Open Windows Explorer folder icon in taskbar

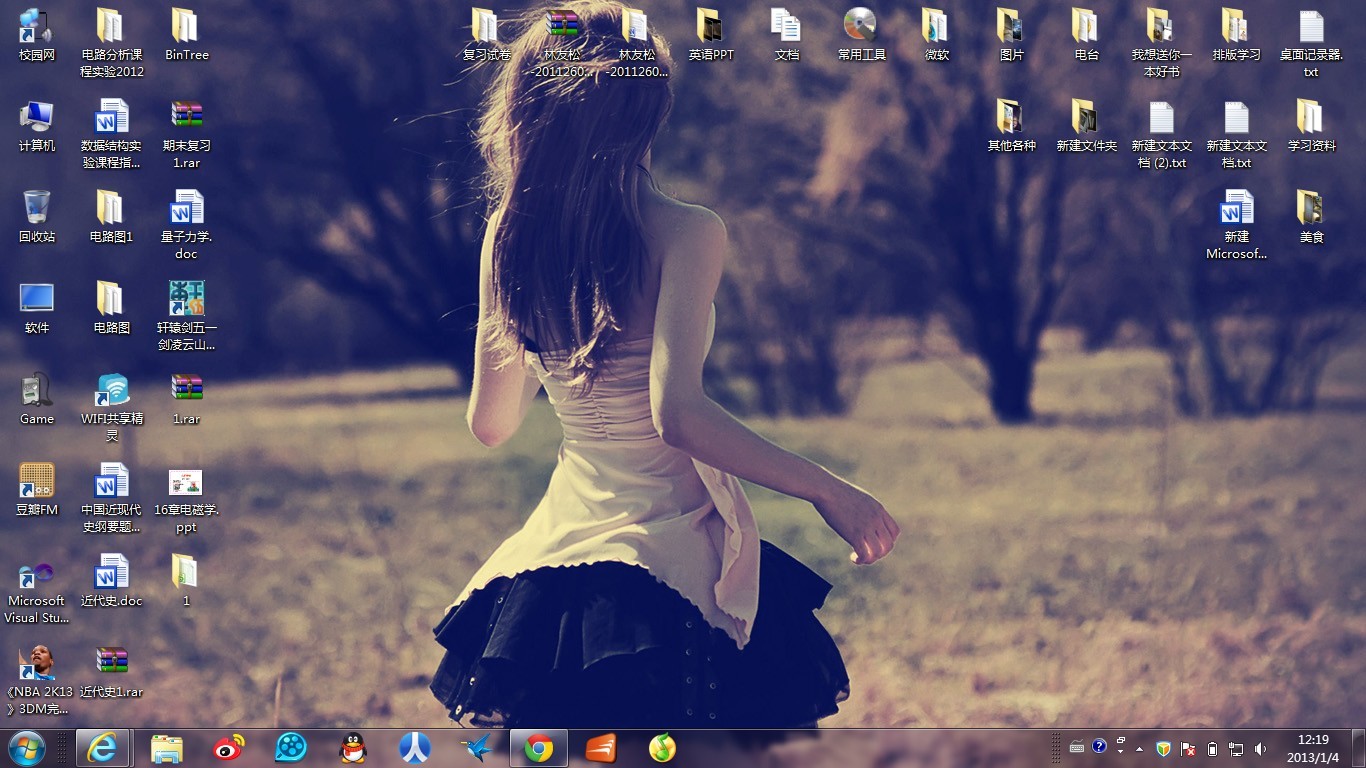click(166, 748)
